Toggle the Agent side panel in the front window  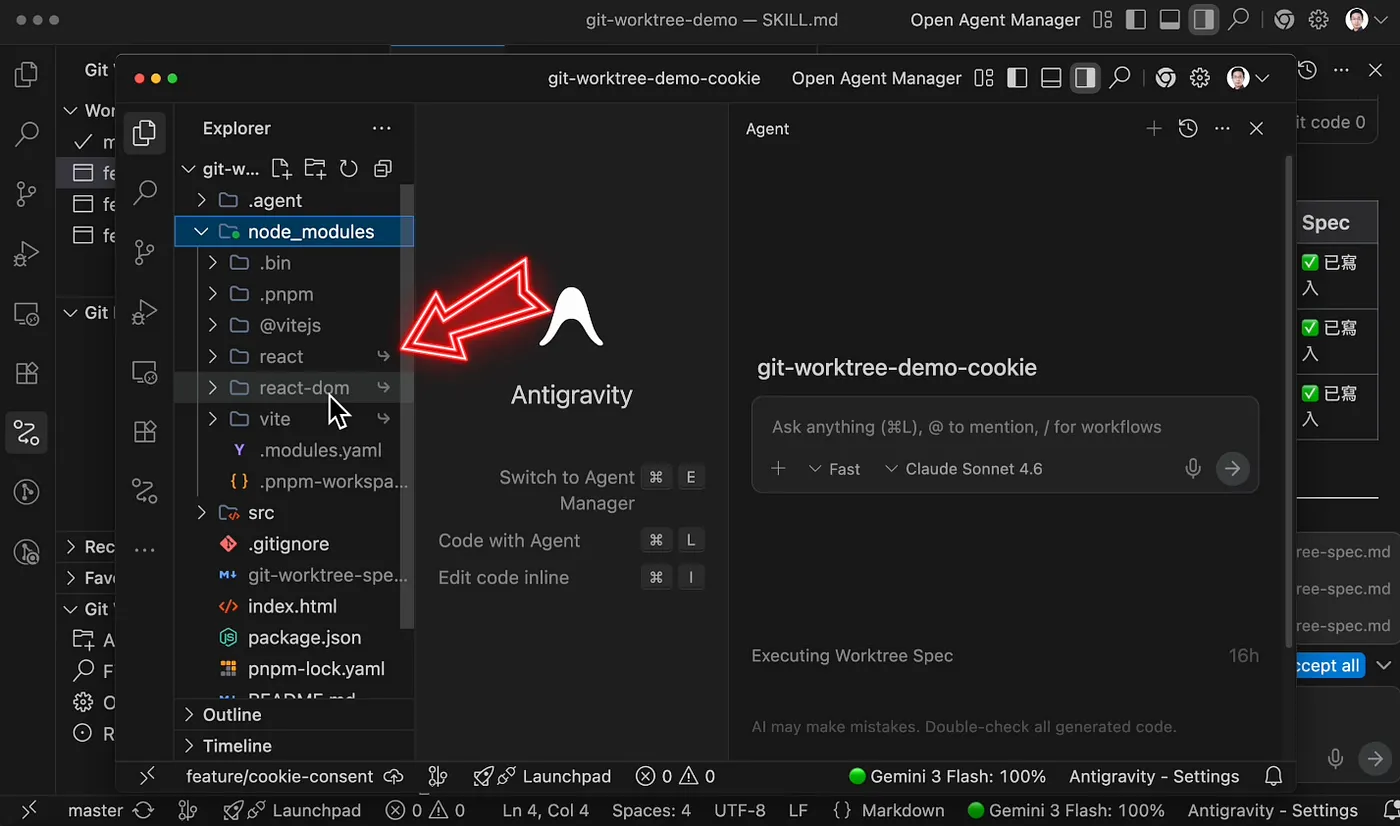coord(1085,78)
